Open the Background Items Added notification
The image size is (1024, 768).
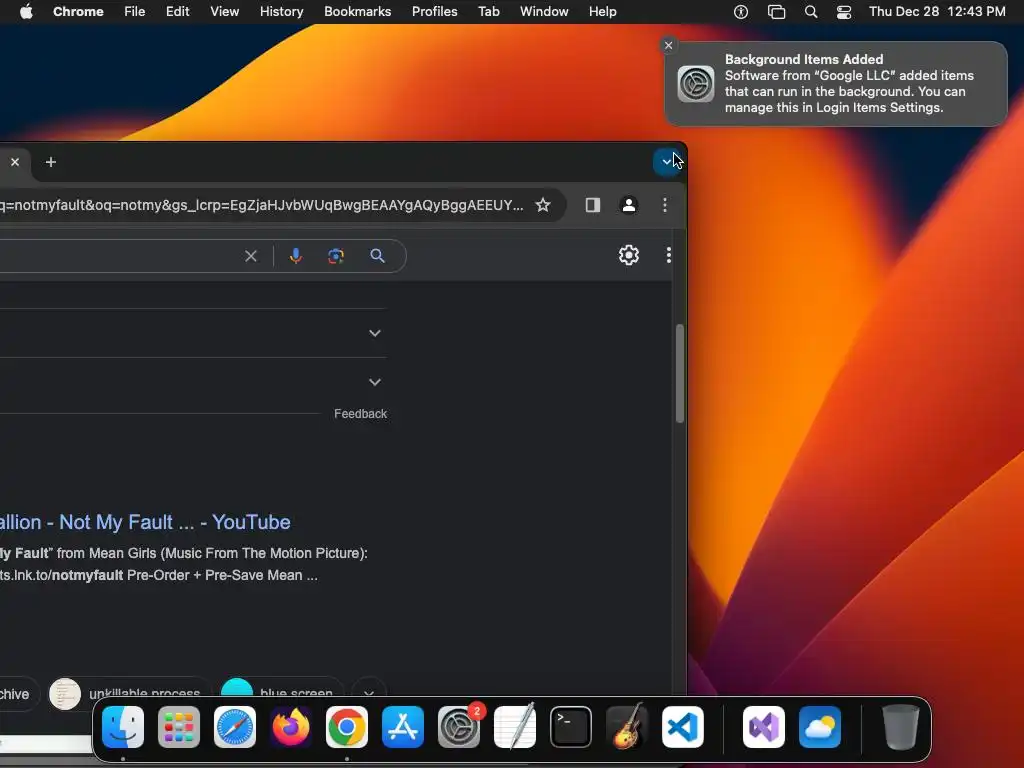(x=836, y=84)
